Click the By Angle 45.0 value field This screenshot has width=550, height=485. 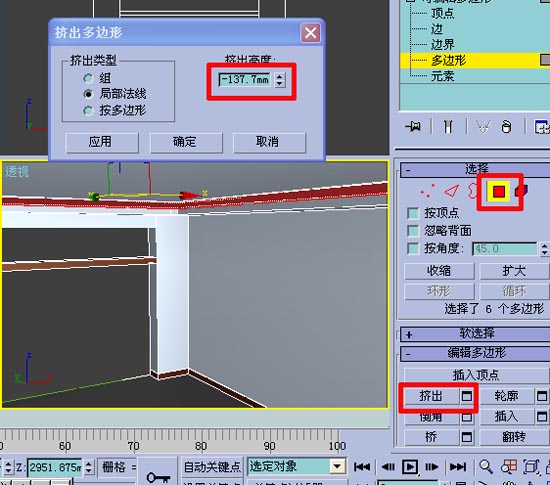(504, 249)
